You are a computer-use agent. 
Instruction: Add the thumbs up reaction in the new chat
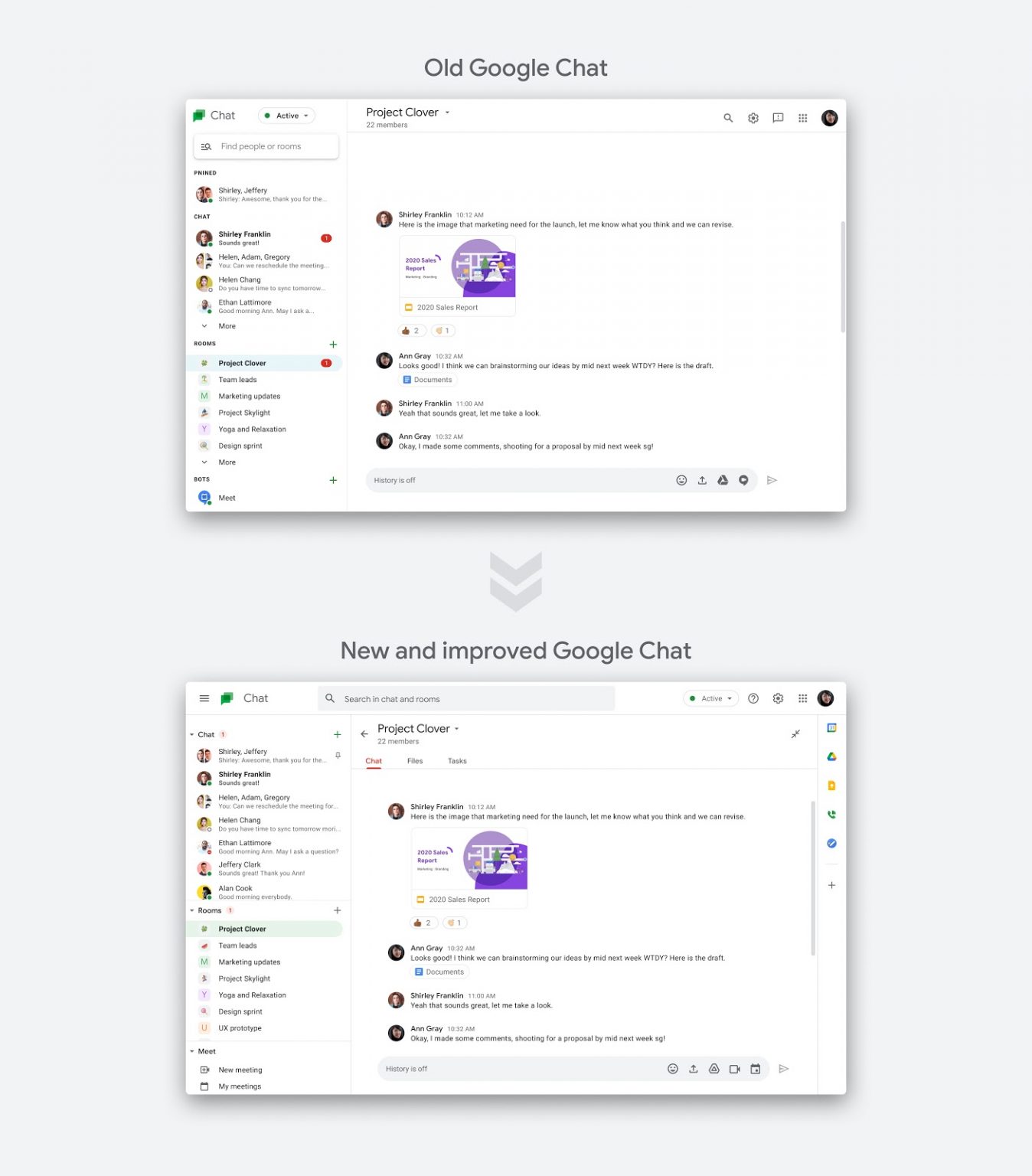pyautogui.click(x=423, y=923)
